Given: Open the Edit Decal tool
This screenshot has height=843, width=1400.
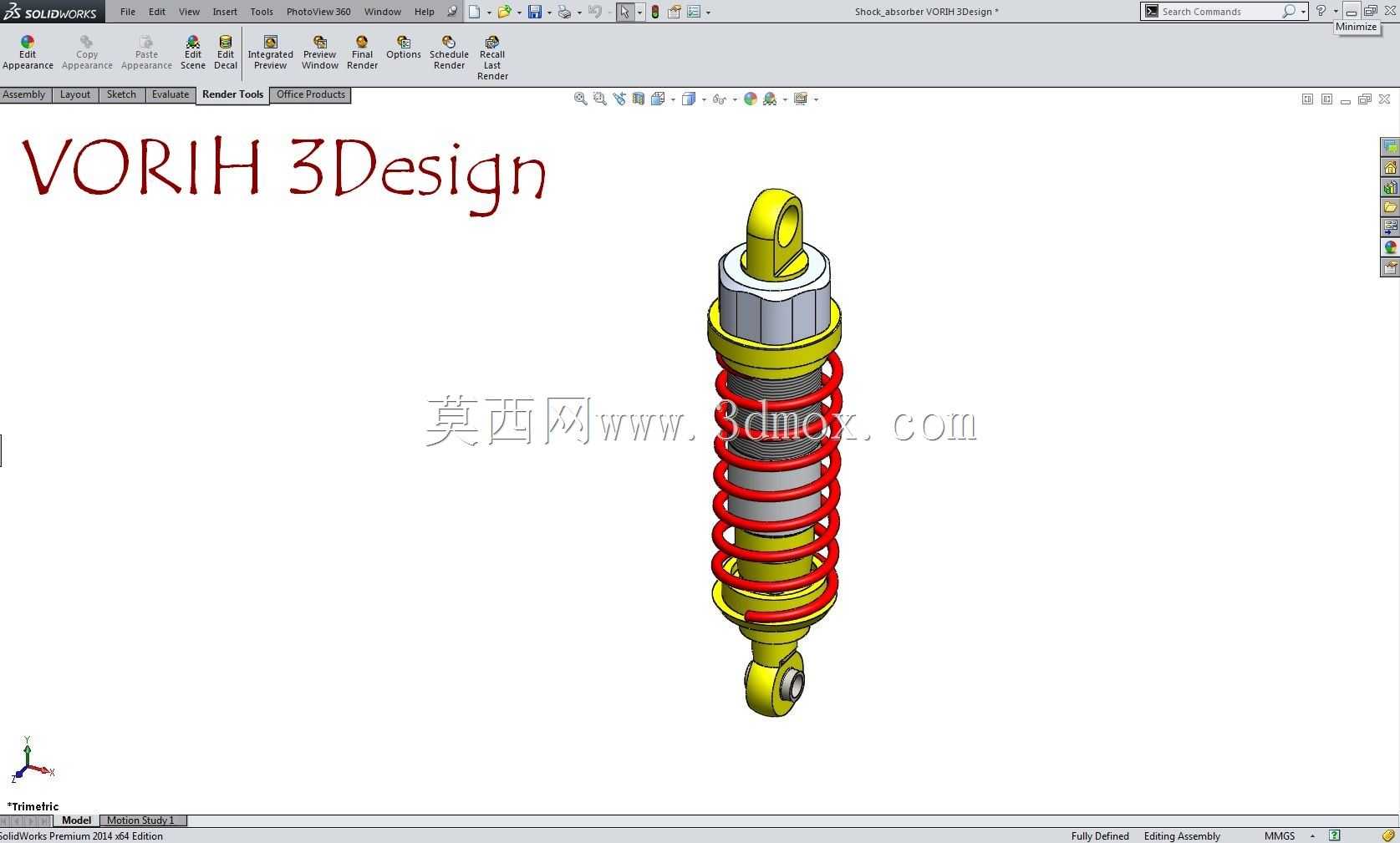Looking at the screenshot, I should click(x=226, y=53).
